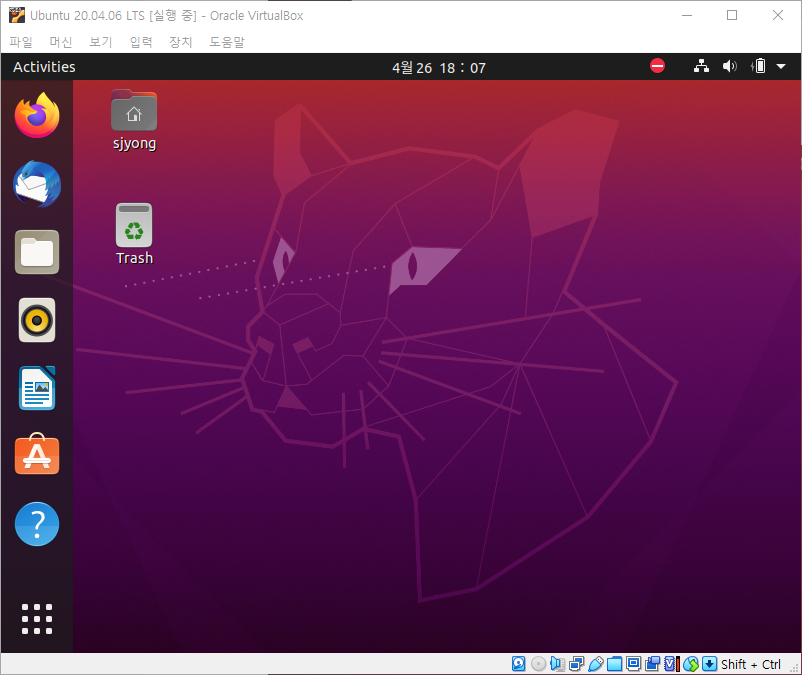
Task: Click the VirtualBox title bar app icon
Action: pyautogui.click(x=16, y=15)
